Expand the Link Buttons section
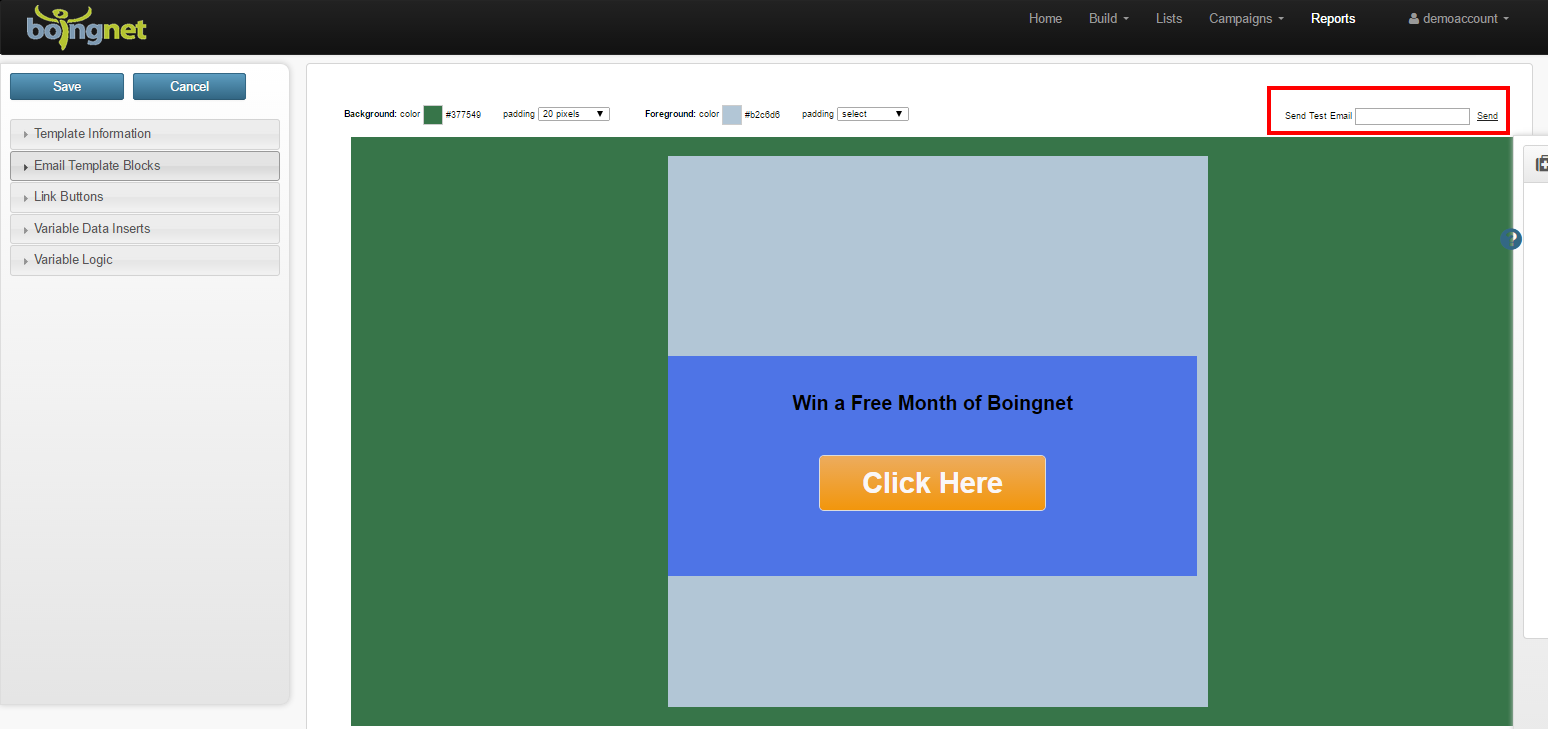 coord(145,197)
